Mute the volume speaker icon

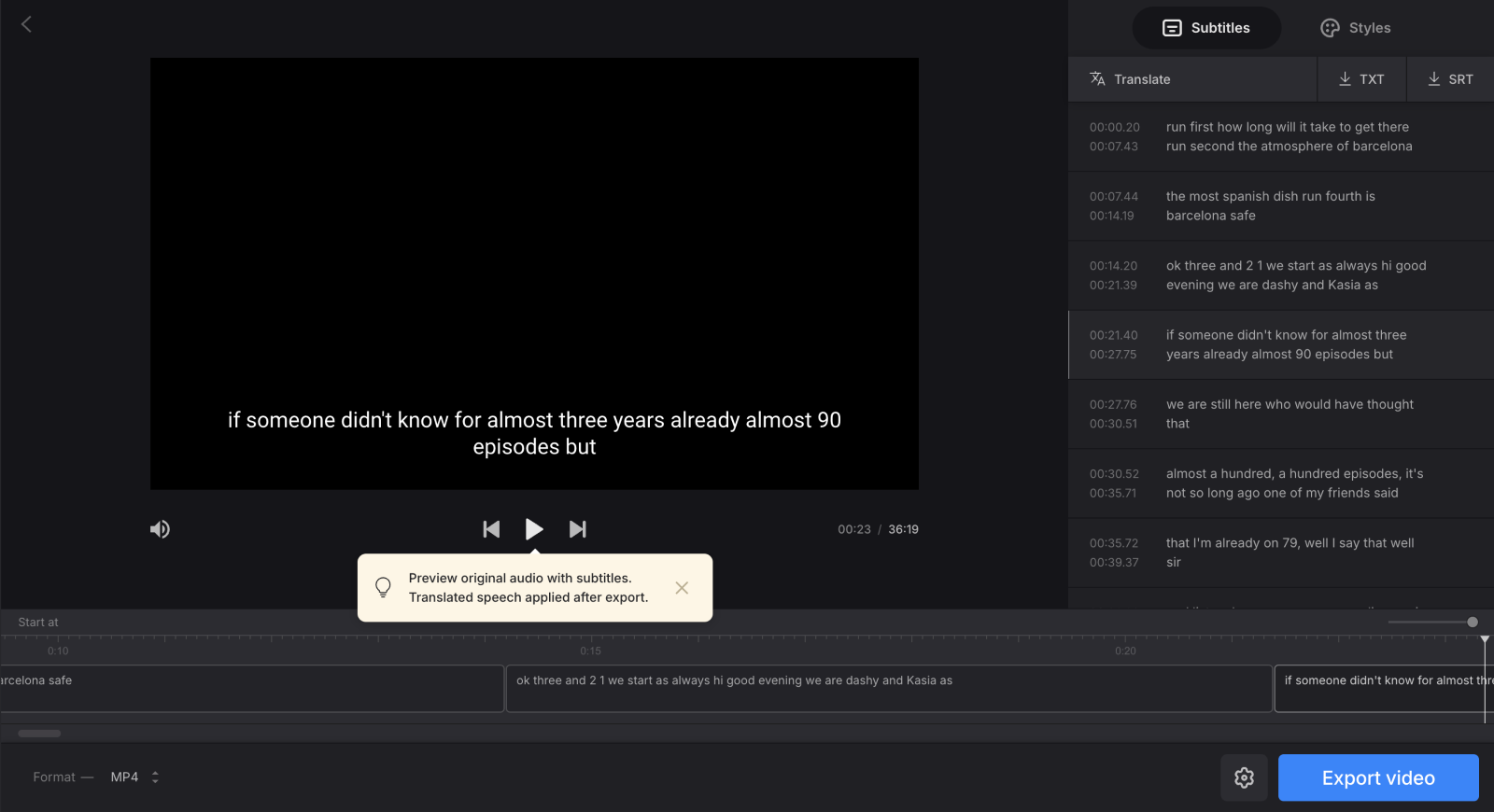coord(161,529)
